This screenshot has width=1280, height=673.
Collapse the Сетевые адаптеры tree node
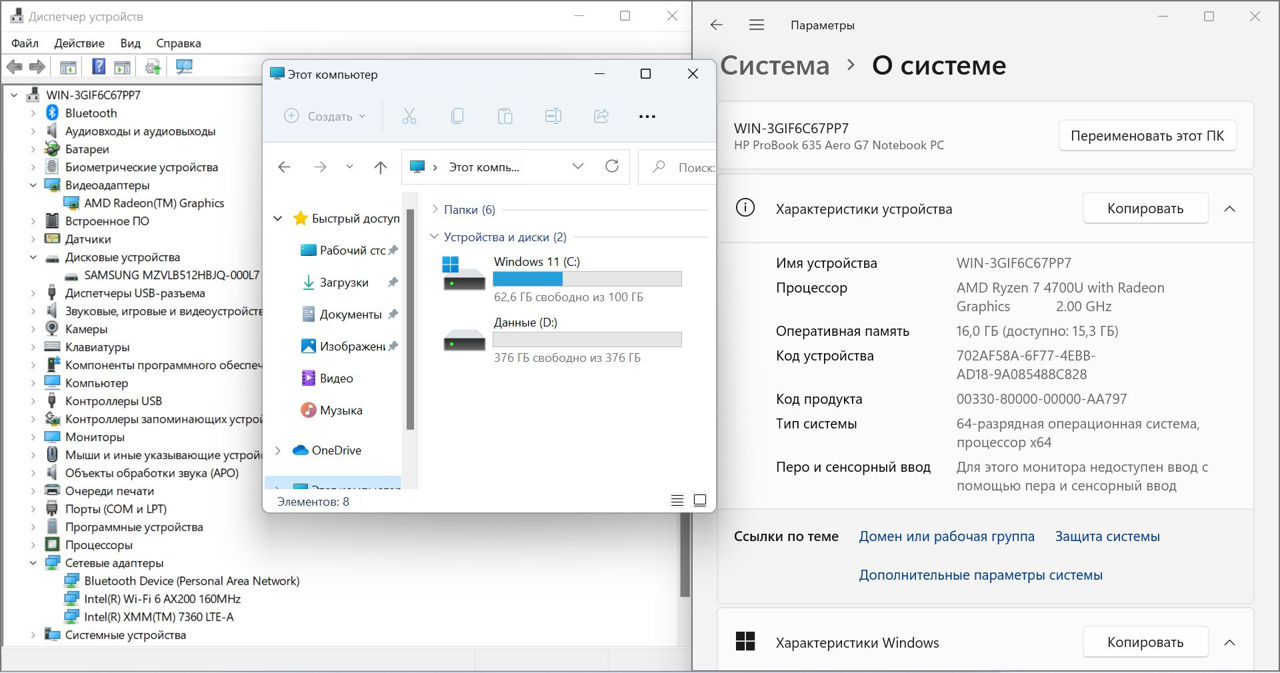click(33, 563)
